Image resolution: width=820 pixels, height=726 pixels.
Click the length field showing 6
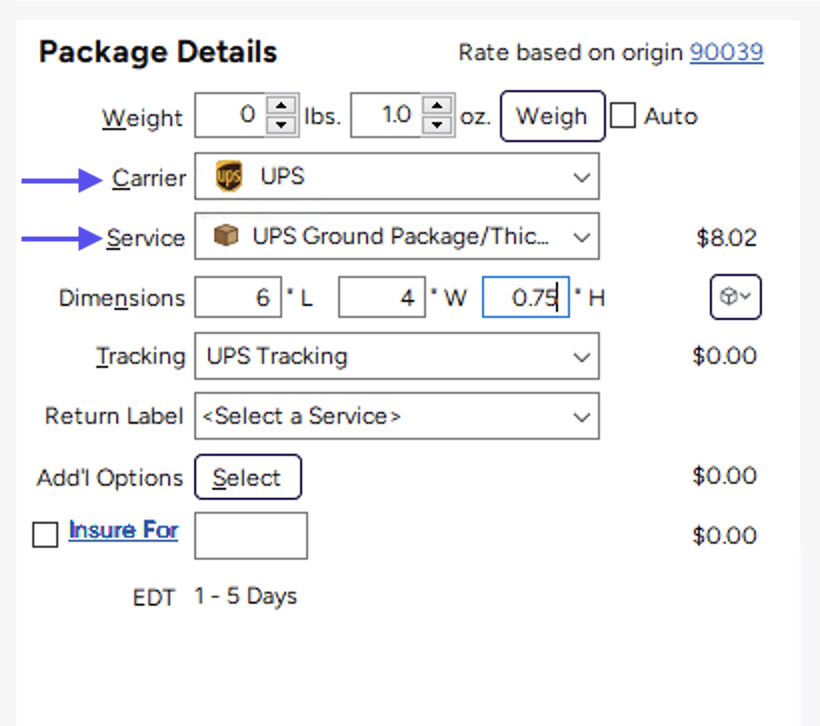tap(238, 297)
